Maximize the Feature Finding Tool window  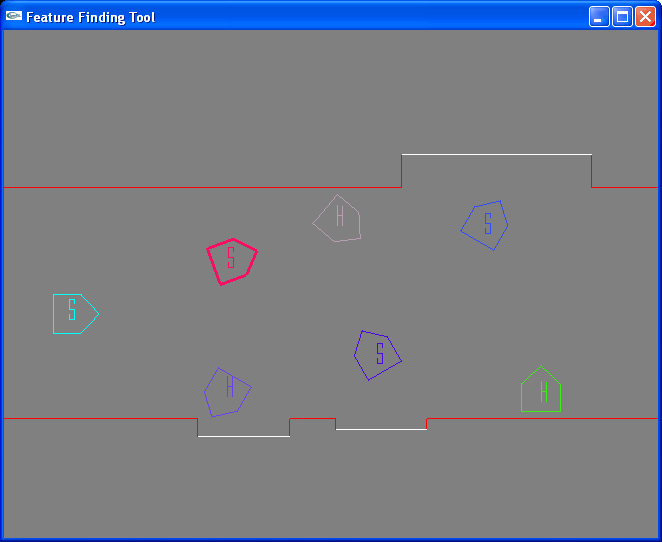(x=622, y=17)
